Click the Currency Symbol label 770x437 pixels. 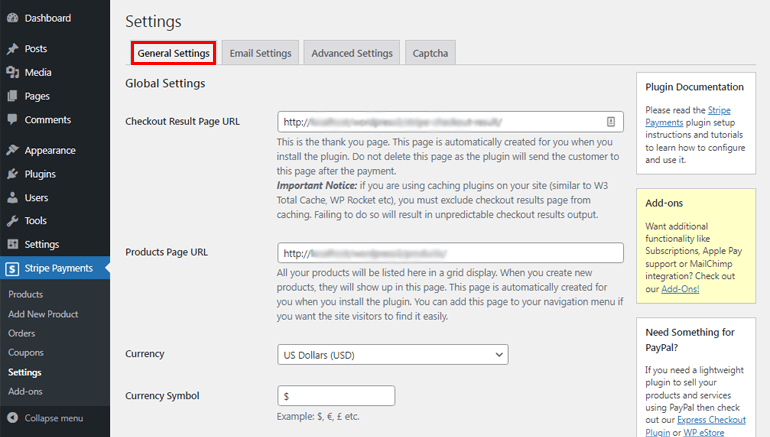pos(162,395)
